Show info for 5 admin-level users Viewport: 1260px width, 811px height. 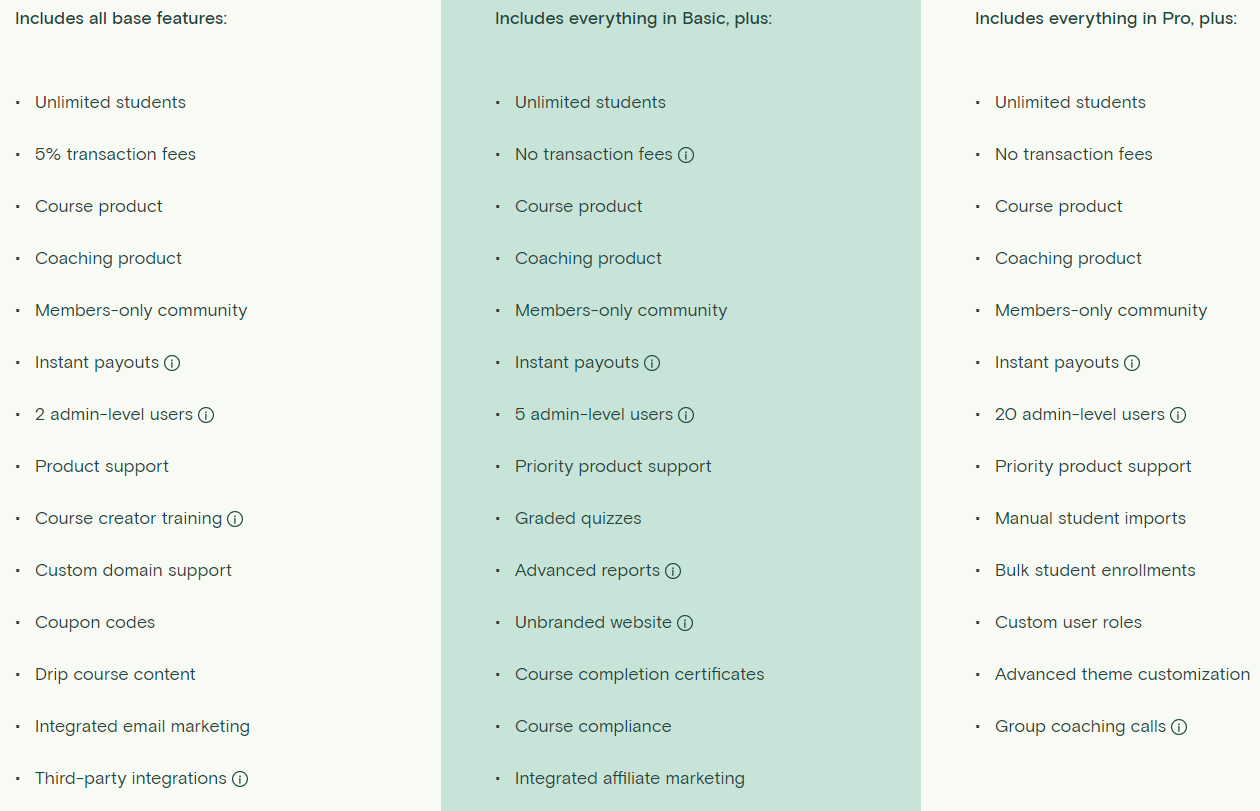[686, 415]
